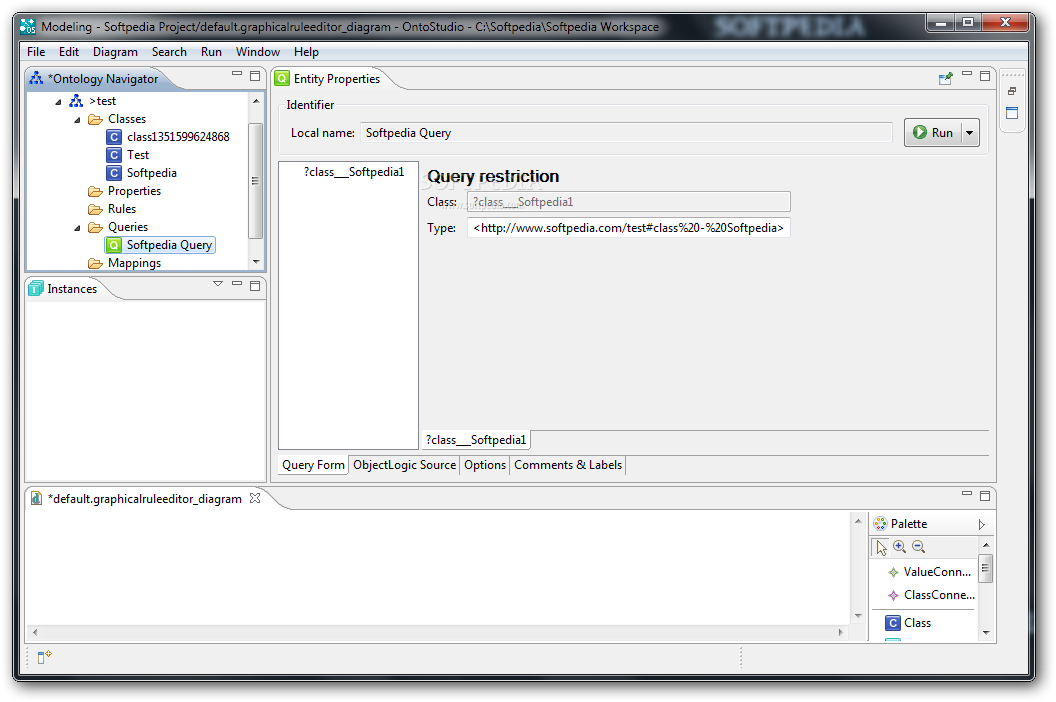Click the restore icon in right trim bar
The width and height of the screenshot is (1056, 702).
click(1012, 91)
